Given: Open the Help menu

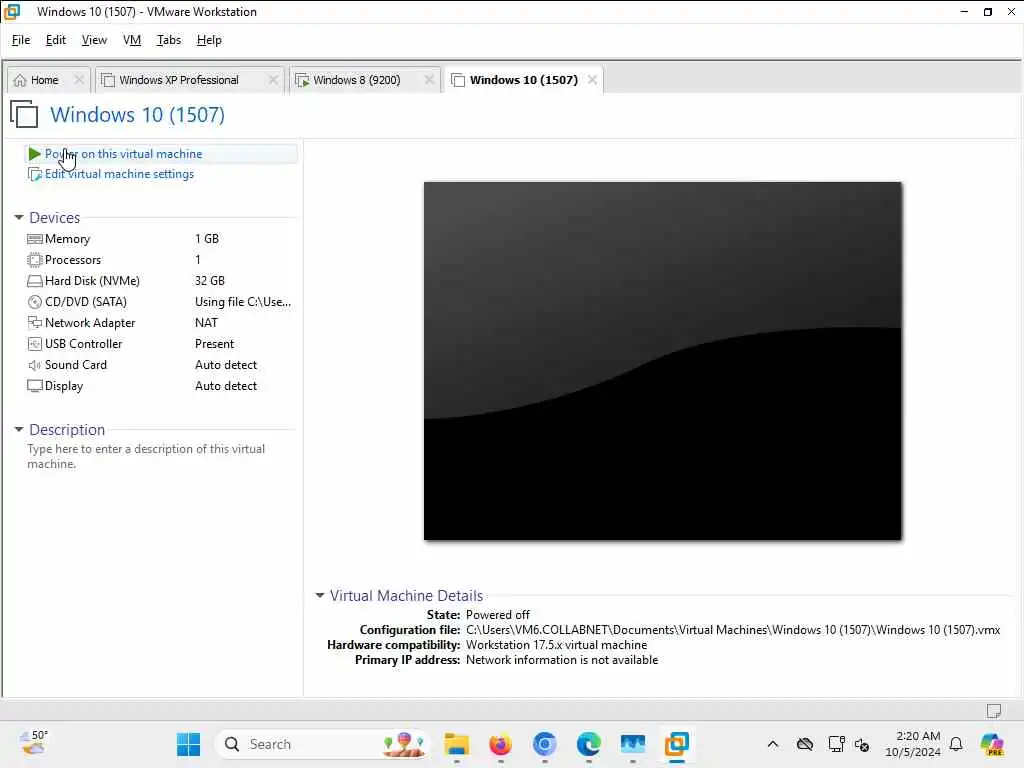Looking at the screenshot, I should point(209,40).
